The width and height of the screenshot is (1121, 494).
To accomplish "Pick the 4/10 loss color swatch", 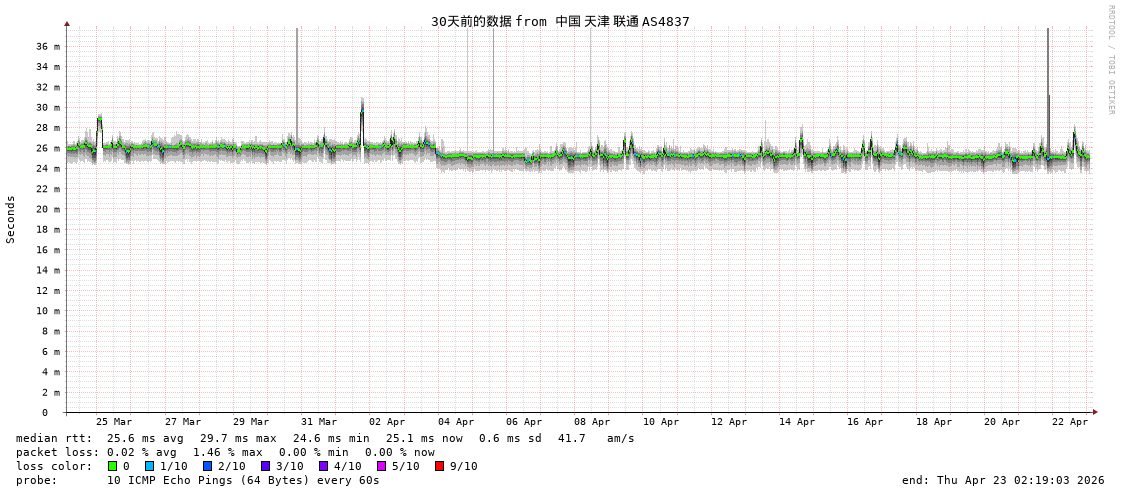I will click(323, 466).
